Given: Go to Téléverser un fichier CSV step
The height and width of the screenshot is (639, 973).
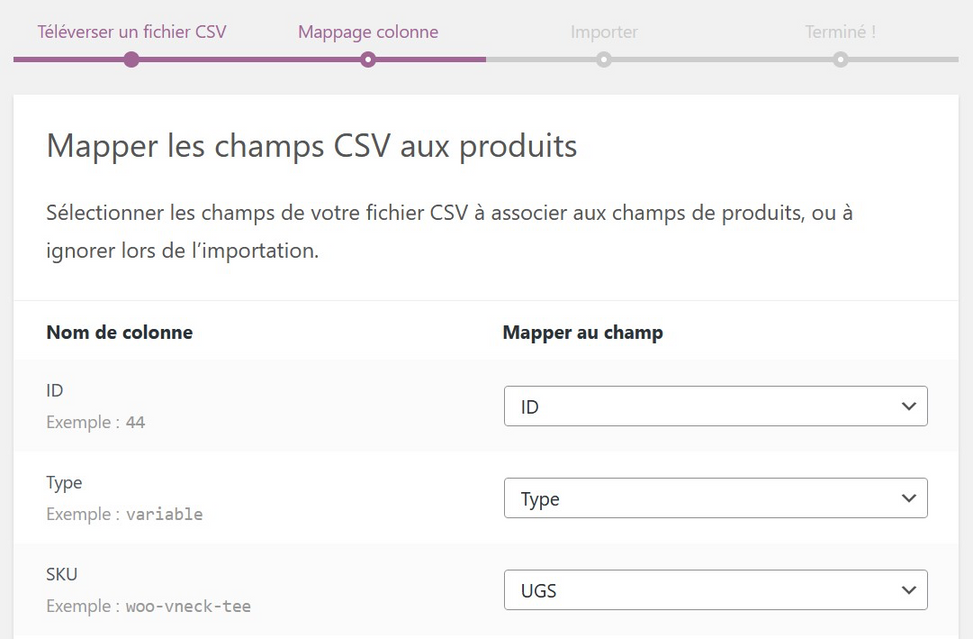Looking at the screenshot, I should tap(132, 32).
